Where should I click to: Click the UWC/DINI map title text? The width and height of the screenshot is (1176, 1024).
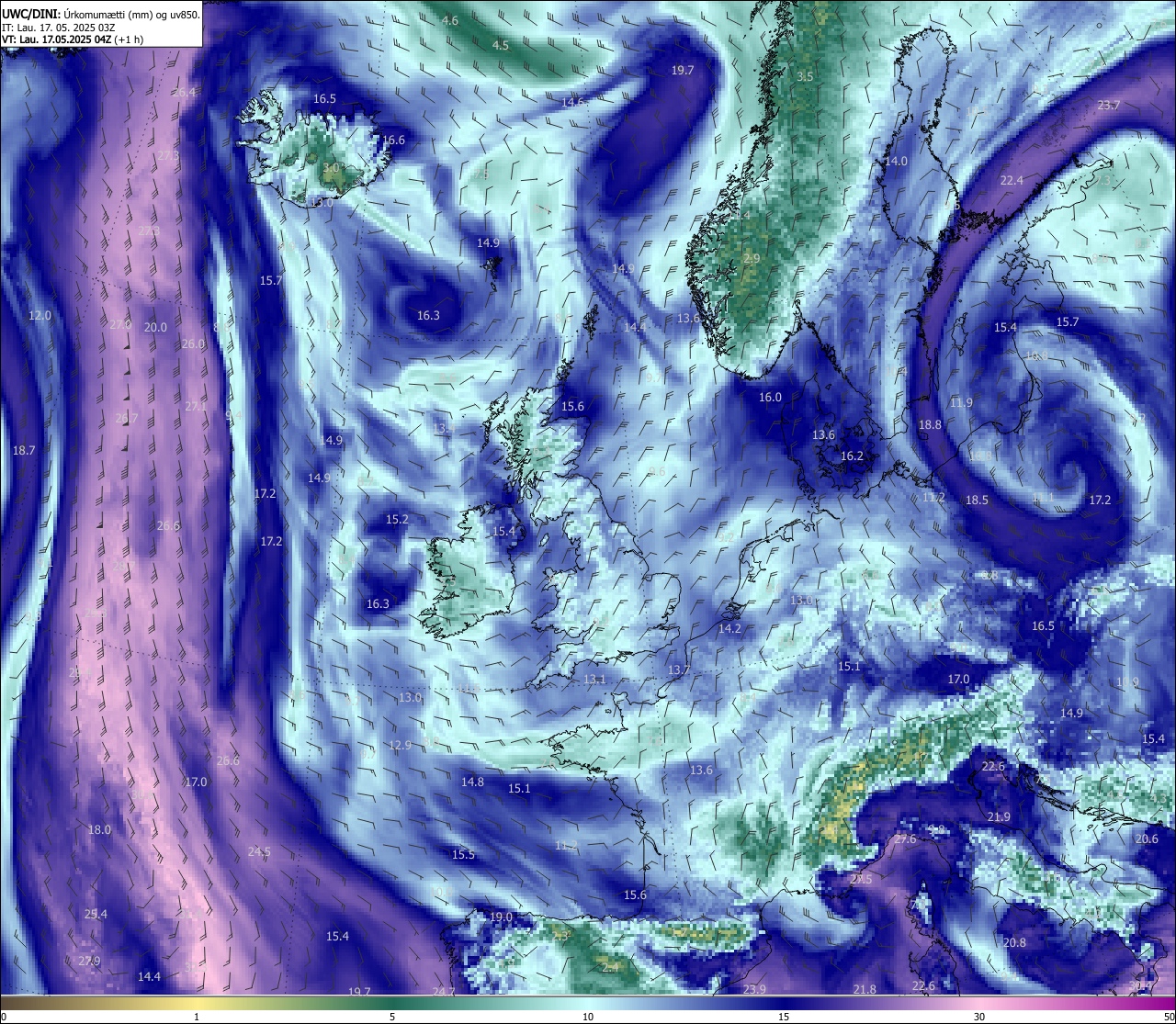101,15
